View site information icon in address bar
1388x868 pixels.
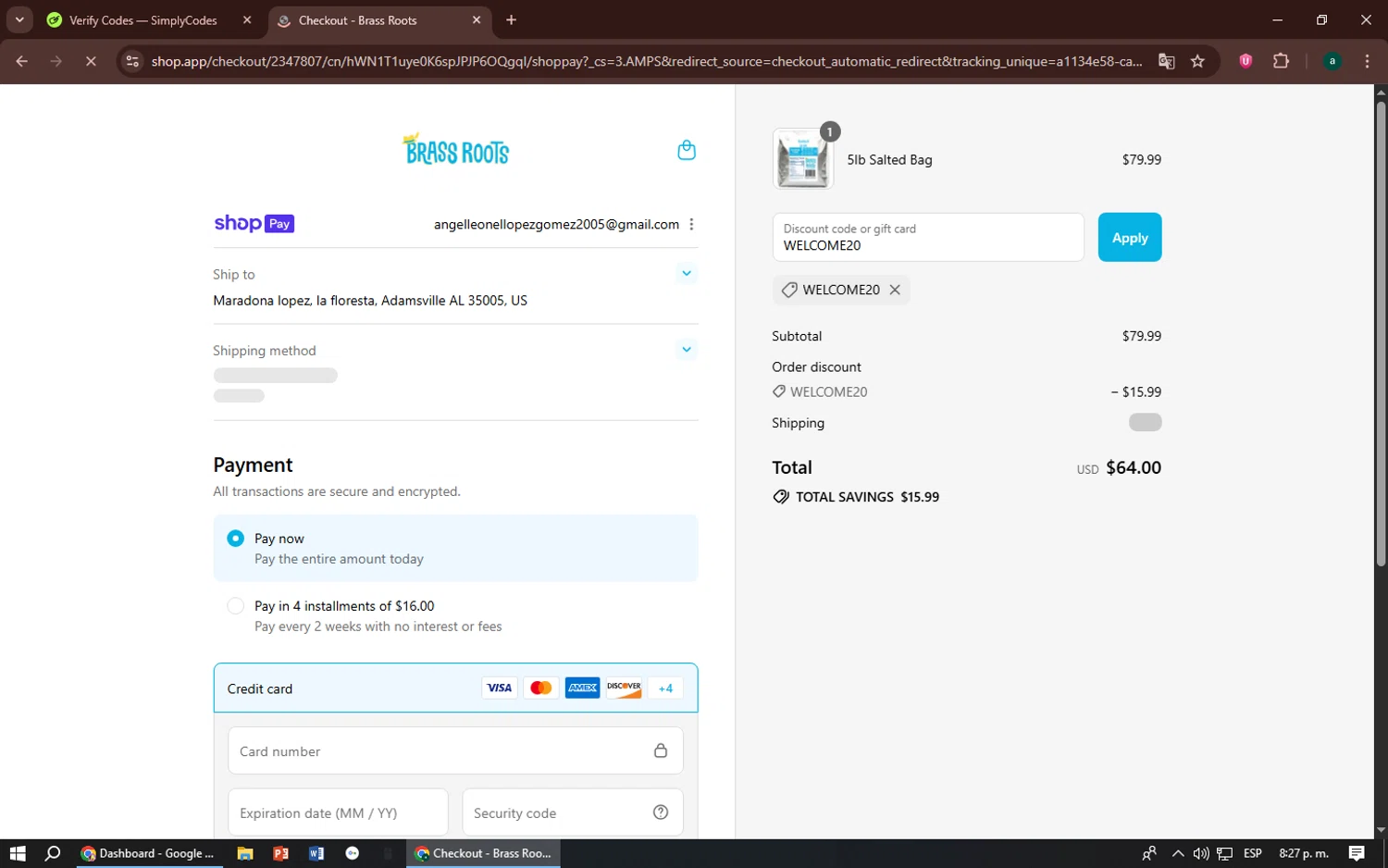click(x=132, y=61)
